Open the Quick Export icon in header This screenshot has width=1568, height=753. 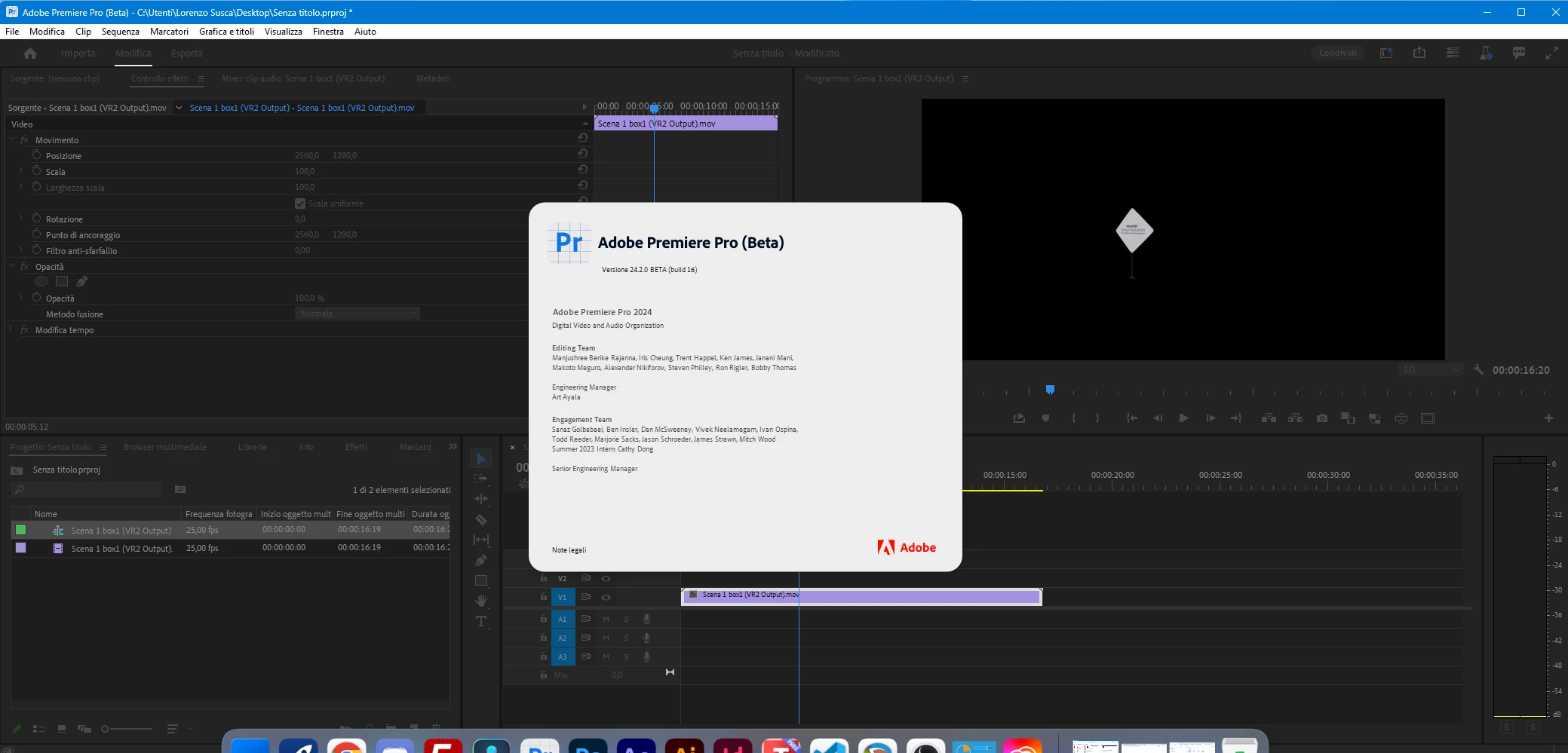[x=1419, y=53]
